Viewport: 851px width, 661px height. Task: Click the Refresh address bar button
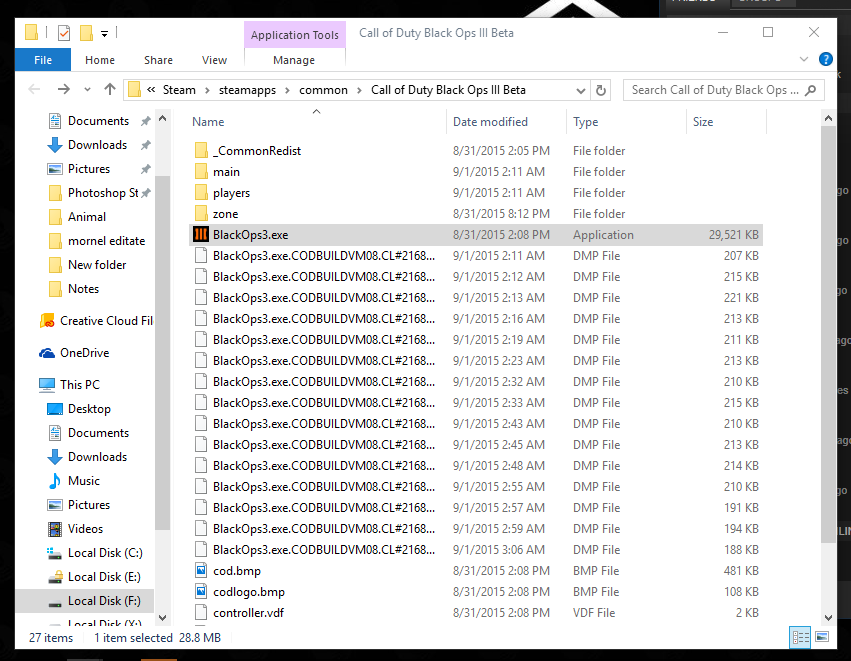pyautogui.click(x=600, y=90)
